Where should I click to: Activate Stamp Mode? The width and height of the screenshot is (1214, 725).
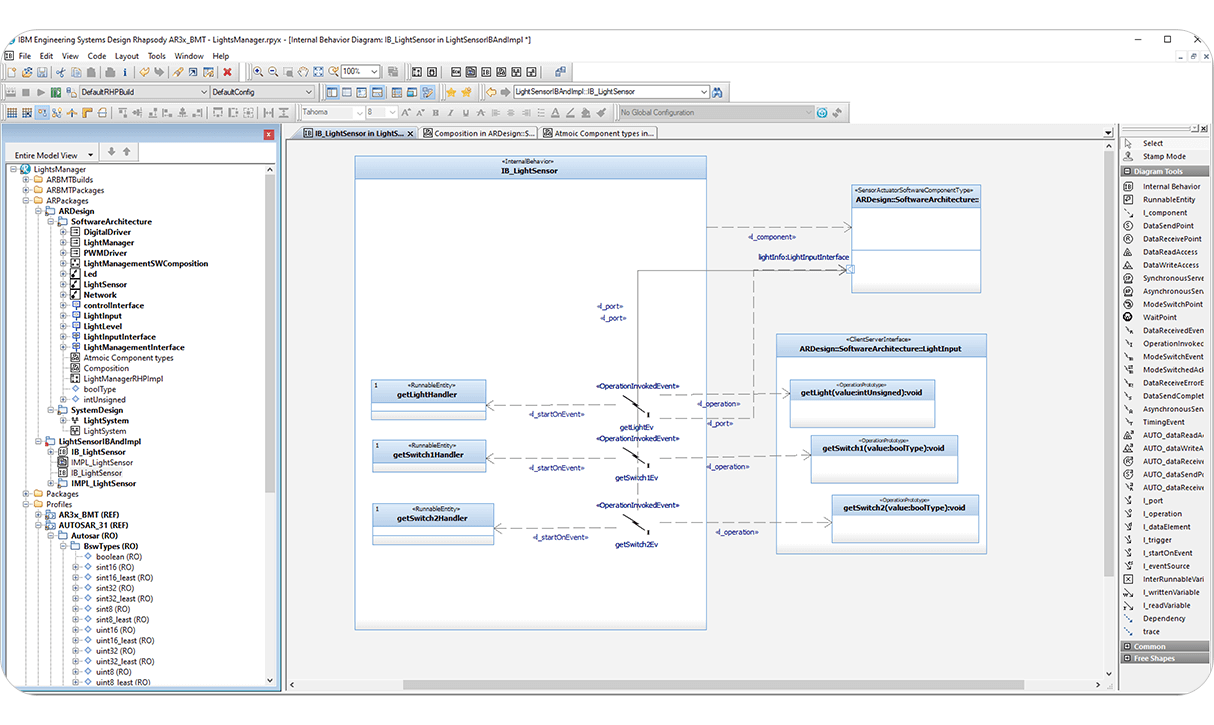(x=1163, y=156)
